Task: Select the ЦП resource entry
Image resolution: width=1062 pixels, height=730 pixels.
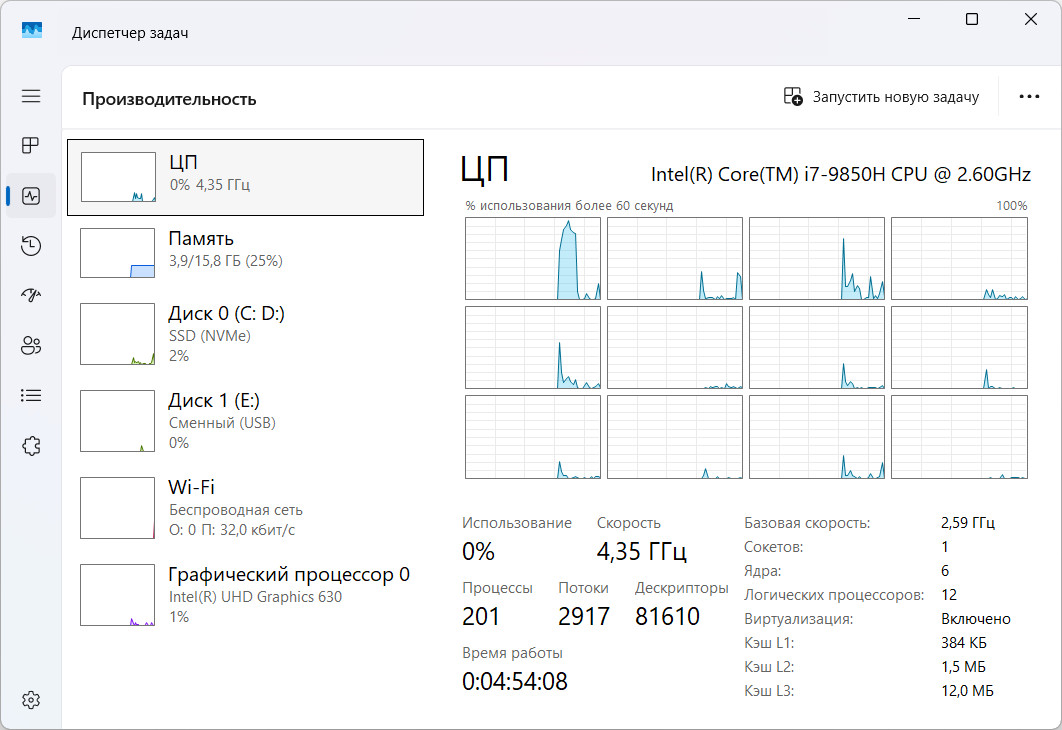Action: point(245,177)
